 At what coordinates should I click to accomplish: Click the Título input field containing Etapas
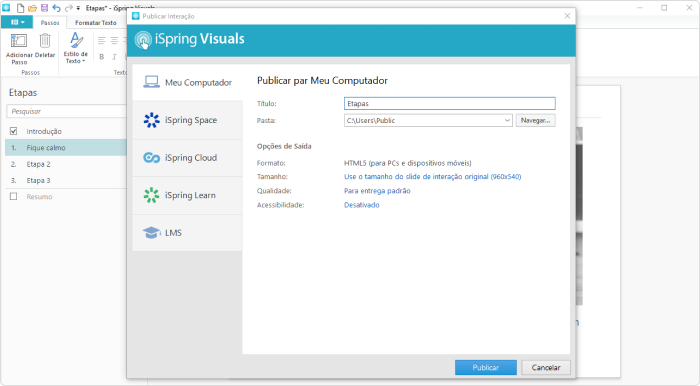coord(450,104)
